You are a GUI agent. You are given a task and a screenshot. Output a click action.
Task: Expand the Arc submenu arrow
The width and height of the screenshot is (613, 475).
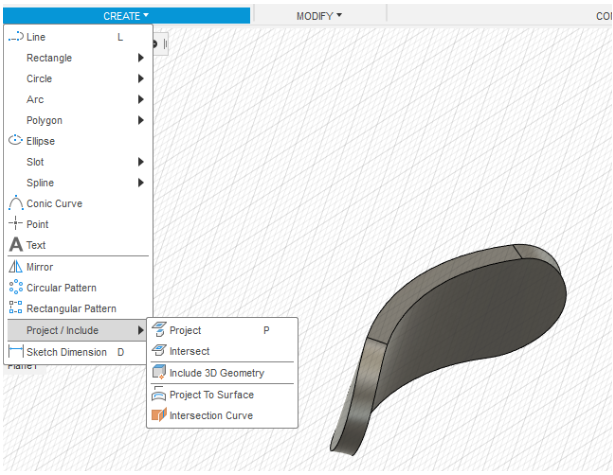pos(141,99)
